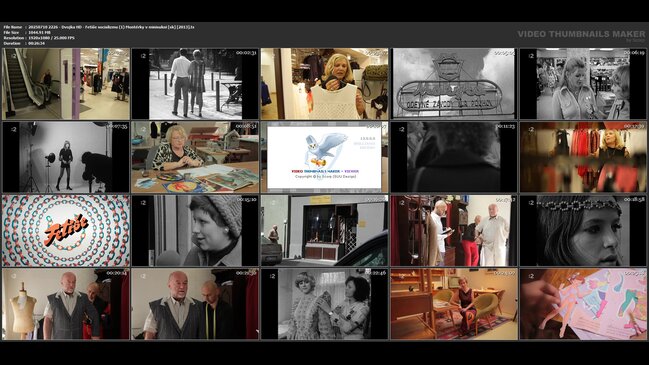Select the photo studio model thumbnail
Viewport: 649px width, 365px height.
[66, 157]
